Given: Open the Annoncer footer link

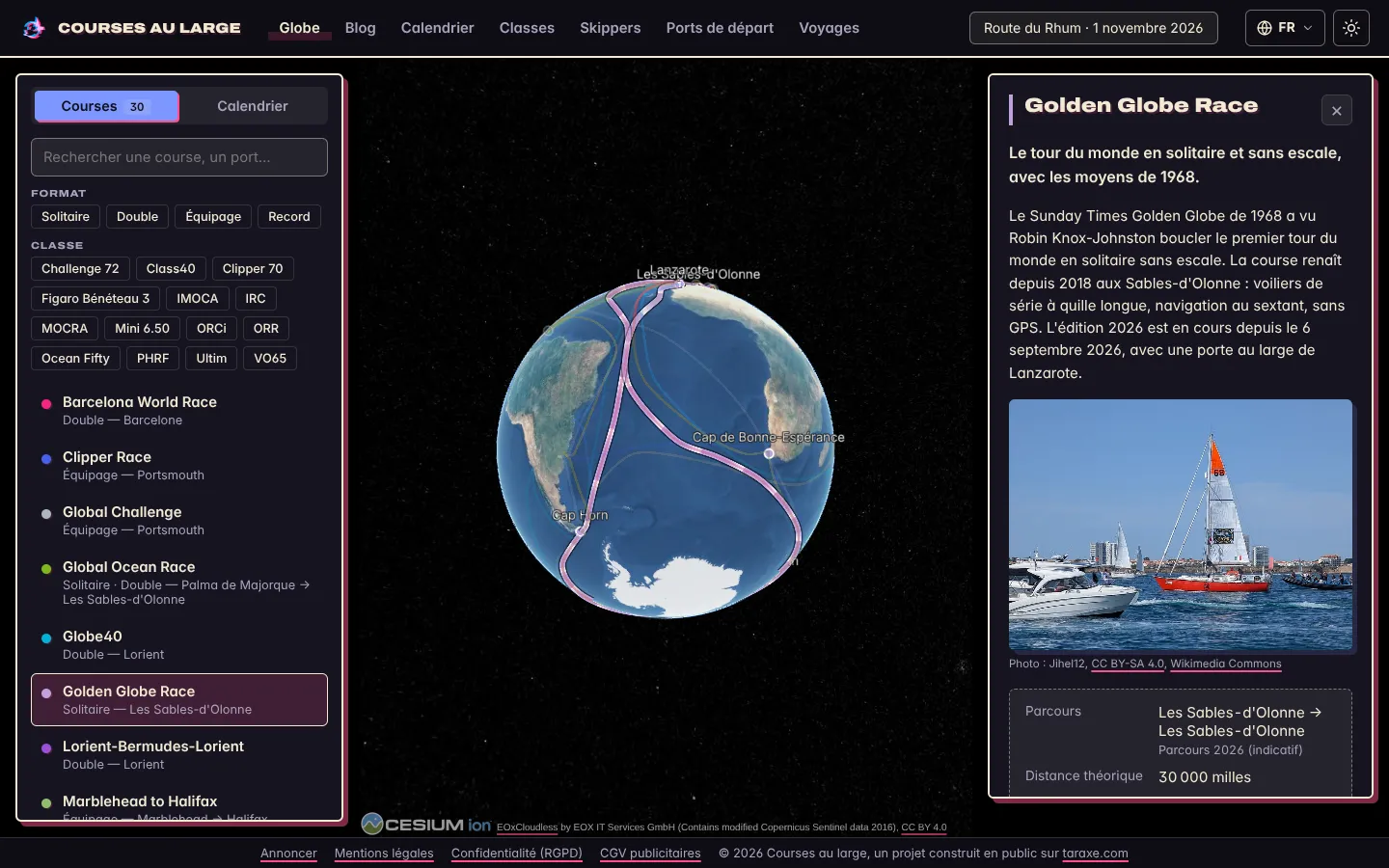Looking at the screenshot, I should tap(288, 854).
